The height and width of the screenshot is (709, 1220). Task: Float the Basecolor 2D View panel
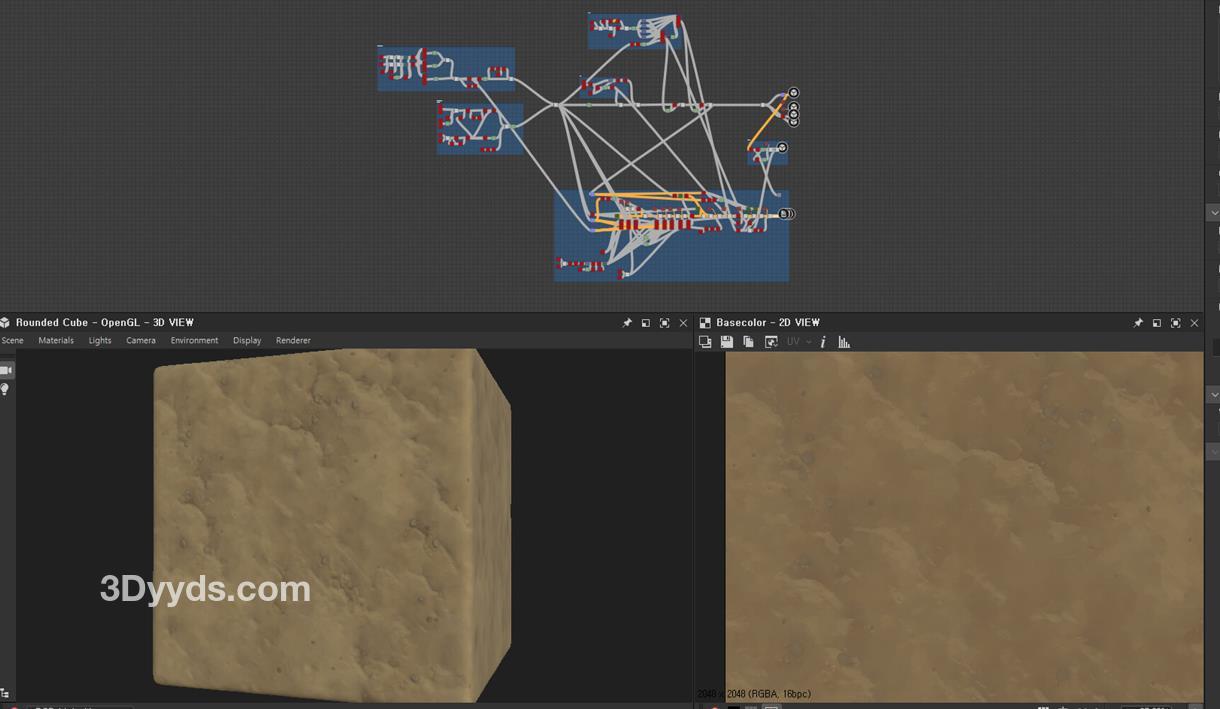1157,323
